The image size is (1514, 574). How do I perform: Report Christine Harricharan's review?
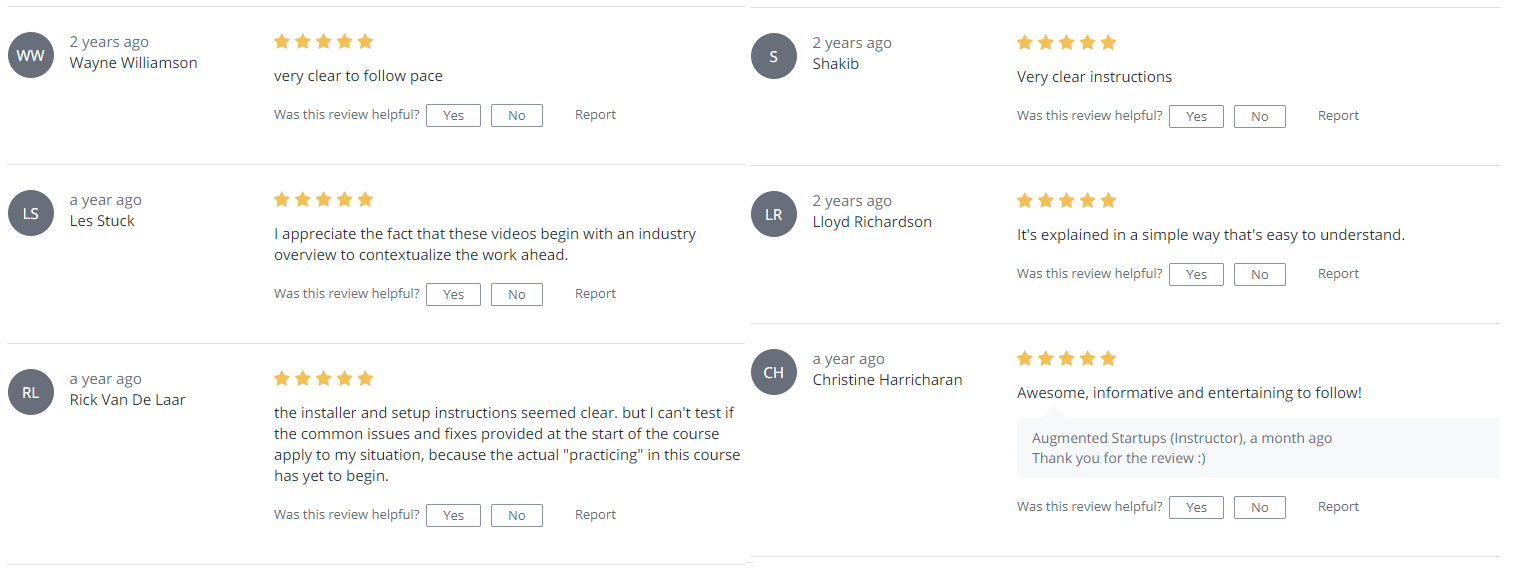pyautogui.click(x=1338, y=507)
